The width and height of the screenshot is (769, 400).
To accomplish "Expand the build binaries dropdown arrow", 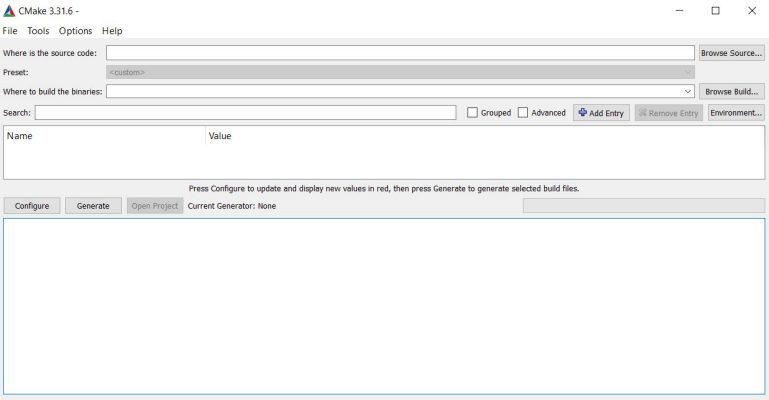I will 688,92.
